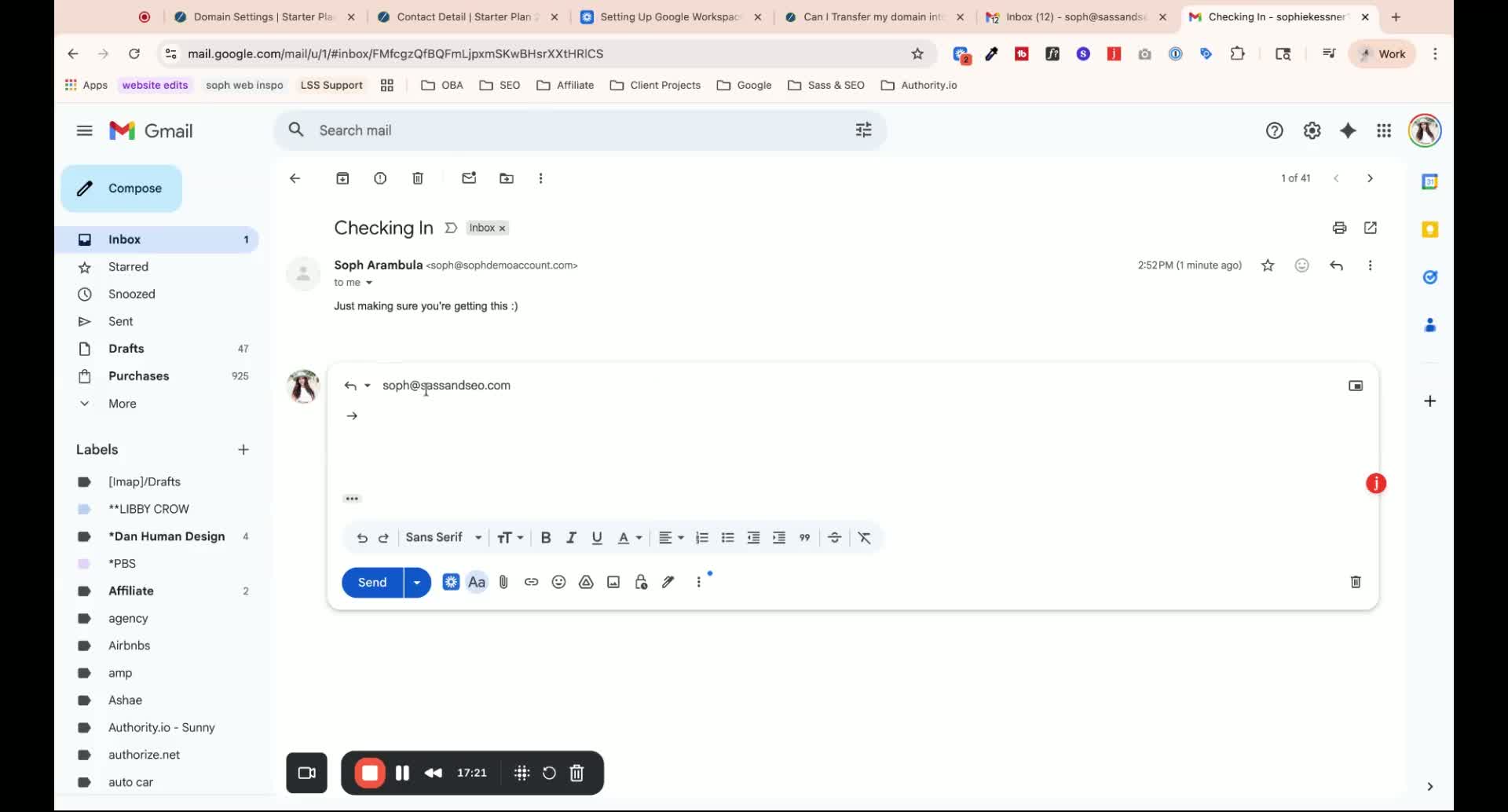Attach a file to the reply
Viewport: 1508px width, 812px height.
coord(503,582)
